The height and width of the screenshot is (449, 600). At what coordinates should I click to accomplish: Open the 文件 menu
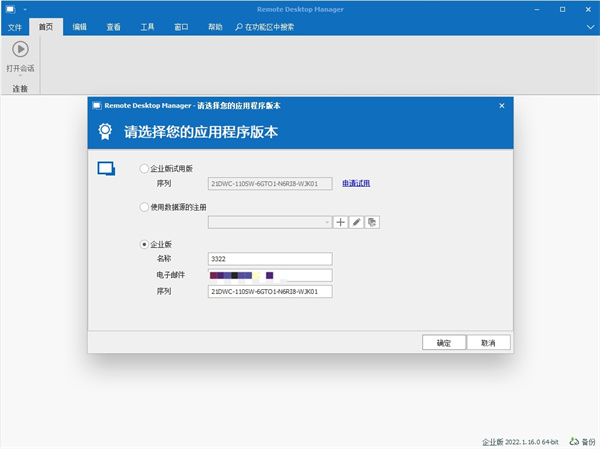tap(15, 27)
